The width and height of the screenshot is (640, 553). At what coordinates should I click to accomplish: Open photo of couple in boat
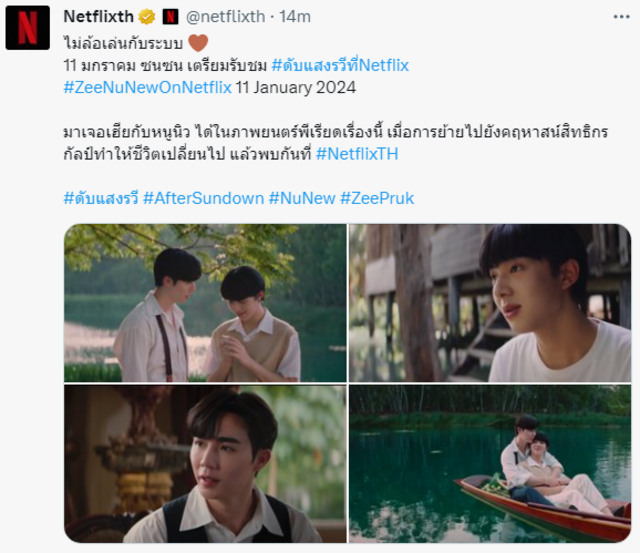pyautogui.click(x=490, y=464)
